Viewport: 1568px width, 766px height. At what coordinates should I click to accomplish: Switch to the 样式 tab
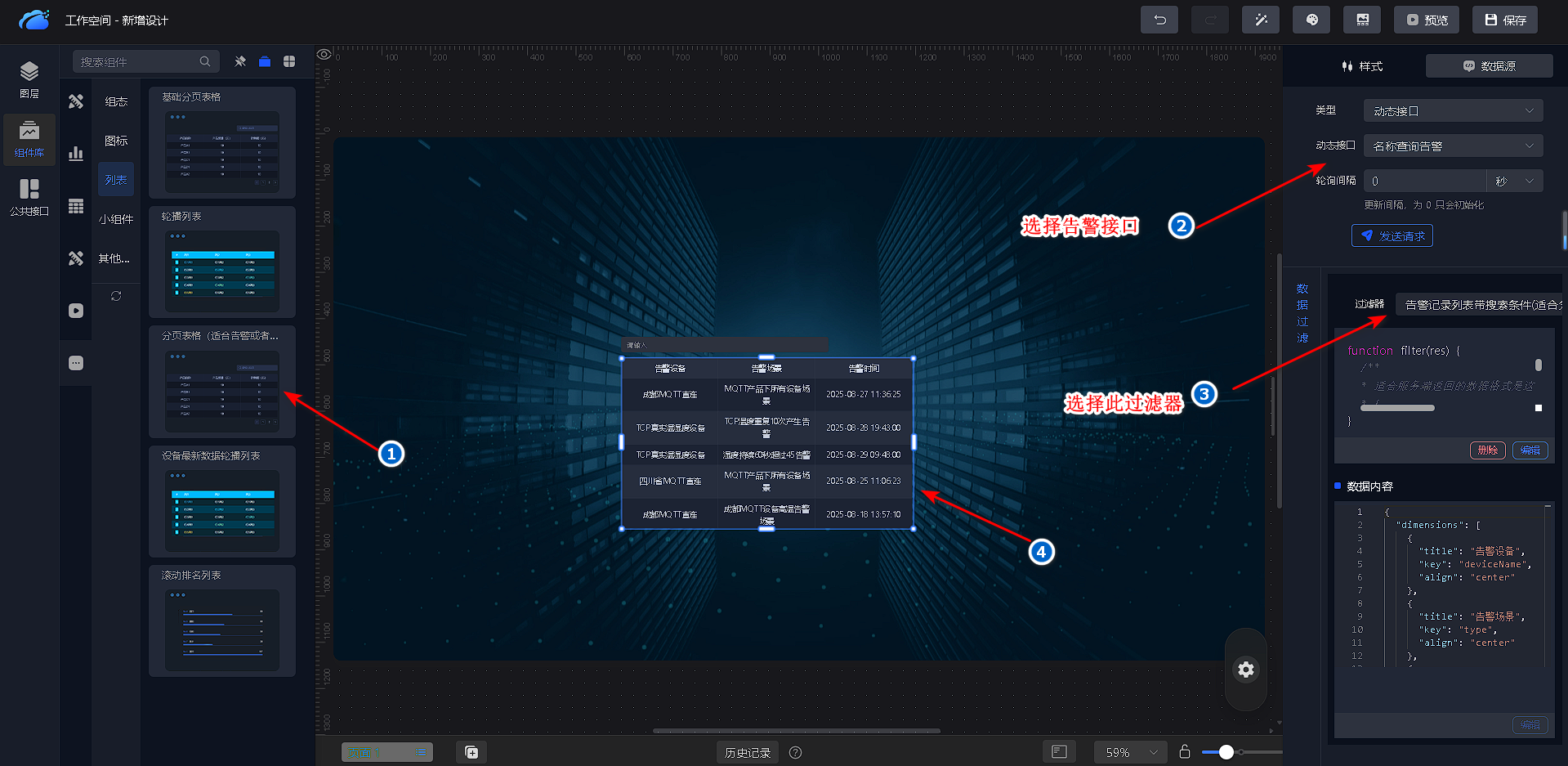point(1362,66)
